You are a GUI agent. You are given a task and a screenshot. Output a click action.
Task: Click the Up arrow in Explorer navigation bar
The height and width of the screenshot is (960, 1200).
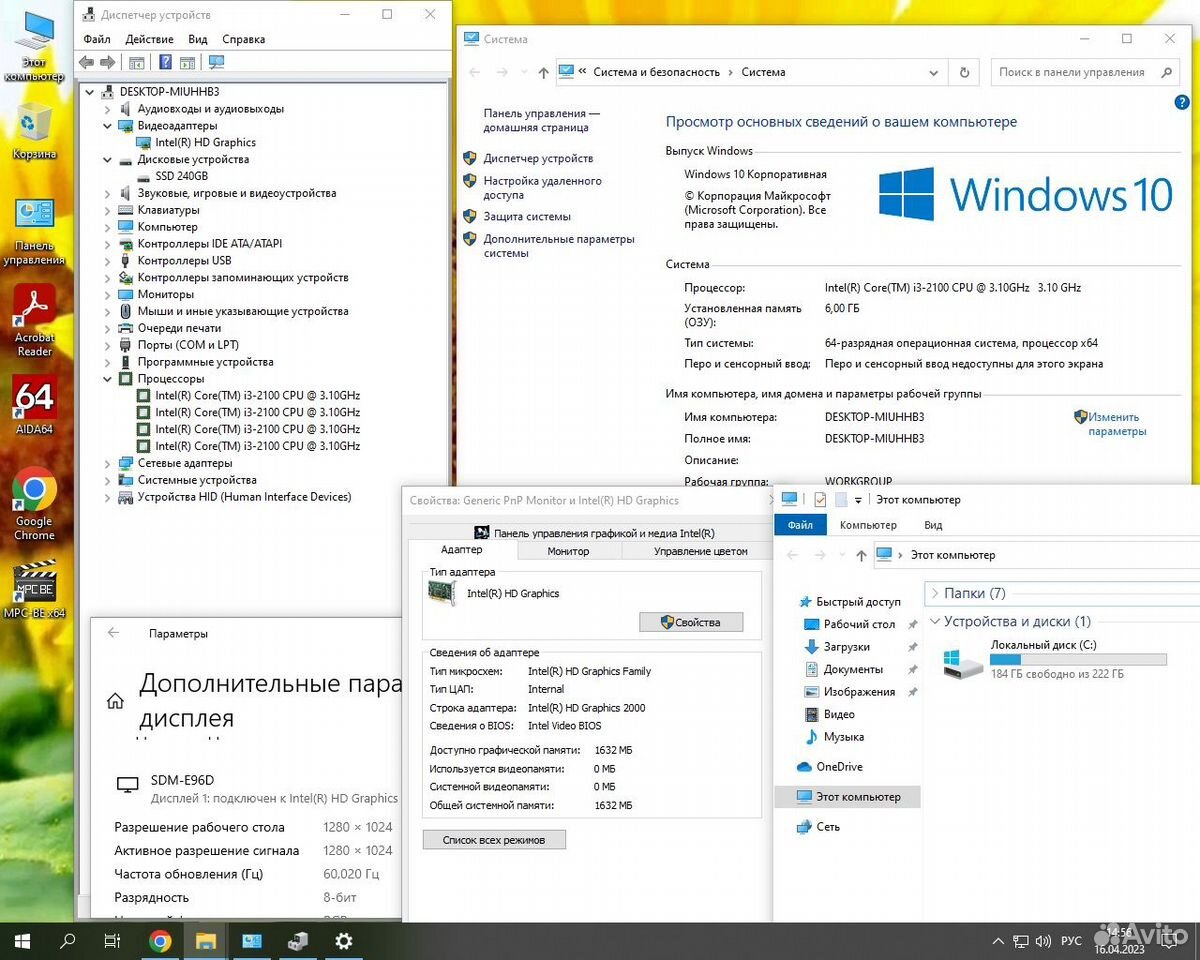[861, 555]
